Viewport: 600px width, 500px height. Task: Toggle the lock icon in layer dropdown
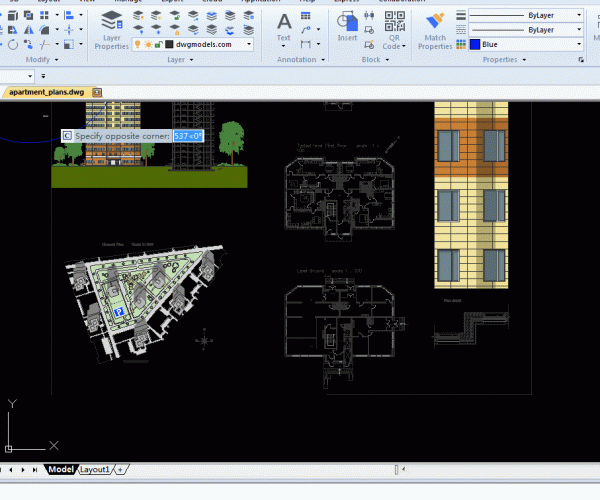(158, 44)
